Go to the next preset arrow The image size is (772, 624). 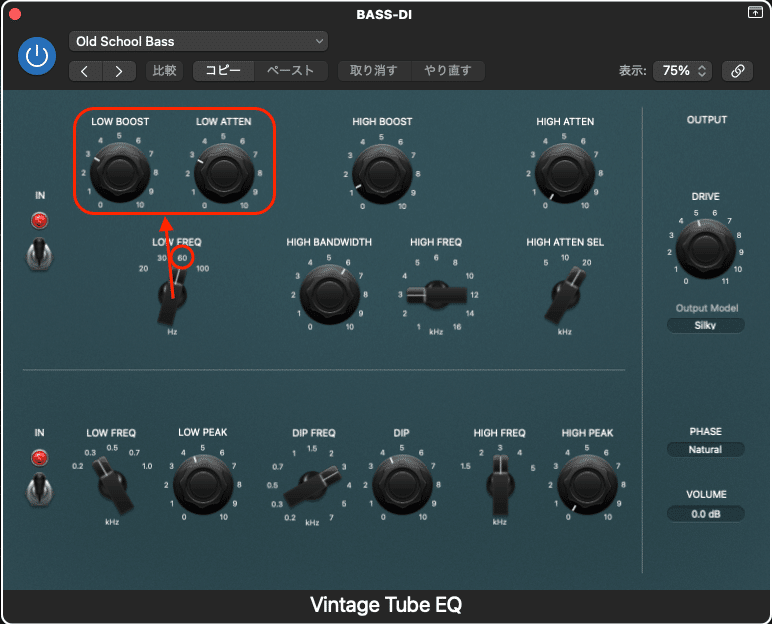pyautogui.click(x=119, y=71)
